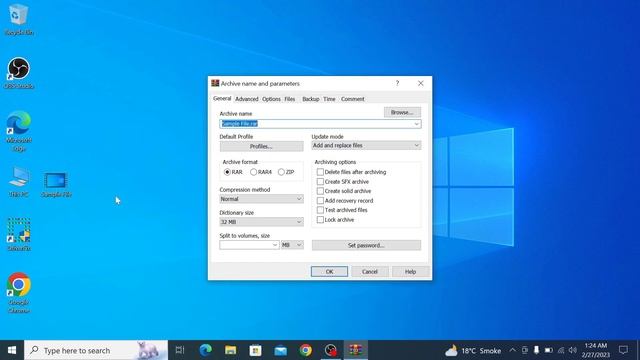Select the desktop shortcut above Google Chrome
The image size is (640, 360).
18,234
